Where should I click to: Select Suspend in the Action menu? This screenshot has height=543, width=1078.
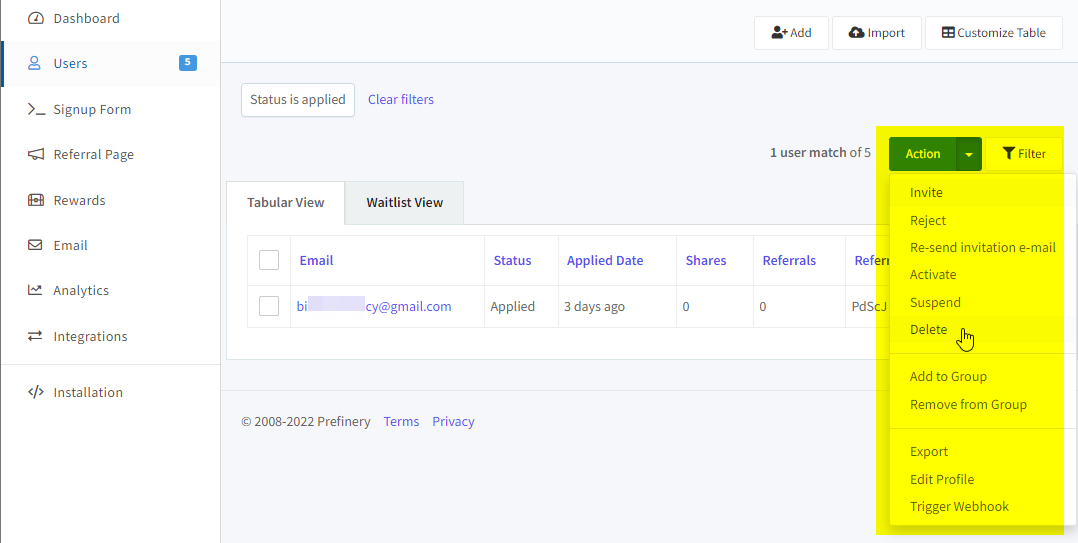pos(935,302)
